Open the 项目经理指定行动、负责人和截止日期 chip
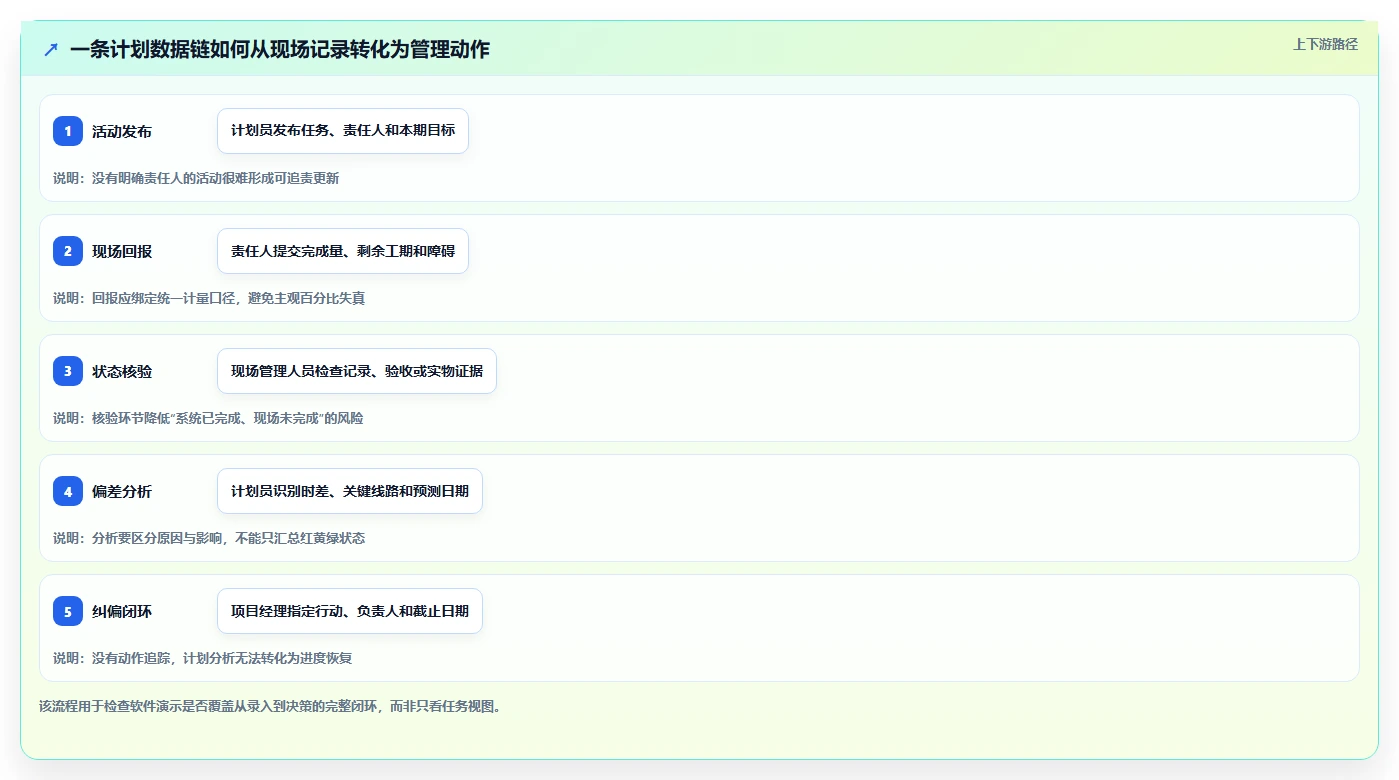The height and width of the screenshot is (780, 1399). pos(350,611)
